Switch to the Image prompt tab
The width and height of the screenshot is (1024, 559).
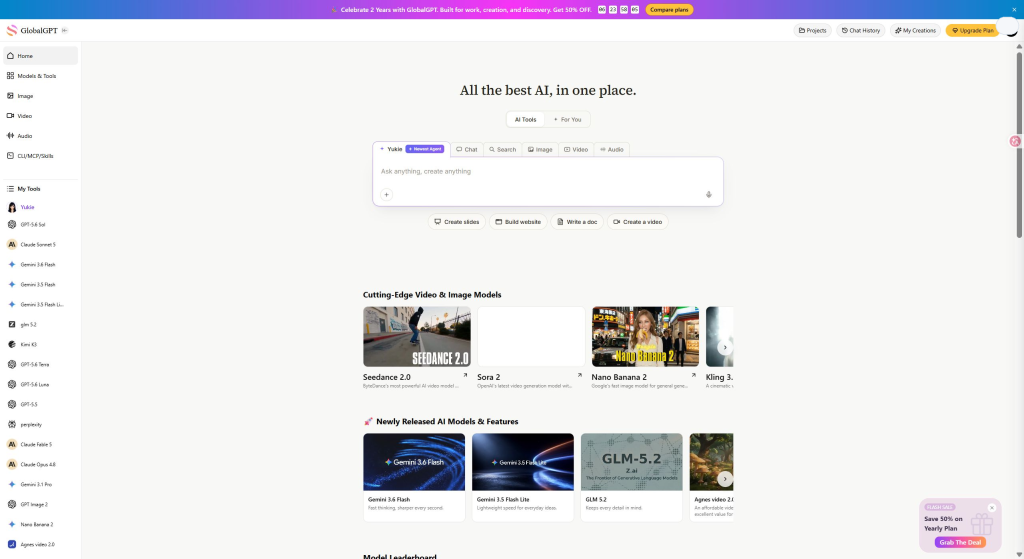pyautogui.click(x=540, y=150)
